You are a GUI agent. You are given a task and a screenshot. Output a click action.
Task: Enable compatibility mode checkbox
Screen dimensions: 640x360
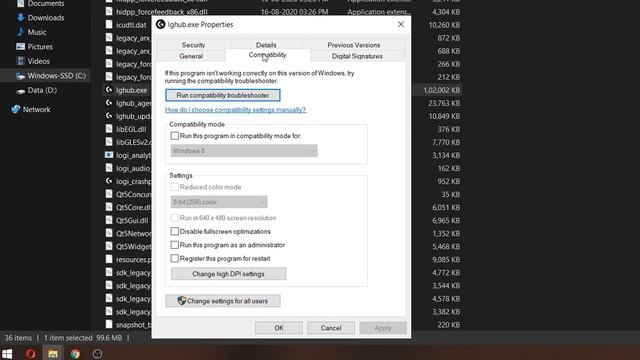click(175, 136)
